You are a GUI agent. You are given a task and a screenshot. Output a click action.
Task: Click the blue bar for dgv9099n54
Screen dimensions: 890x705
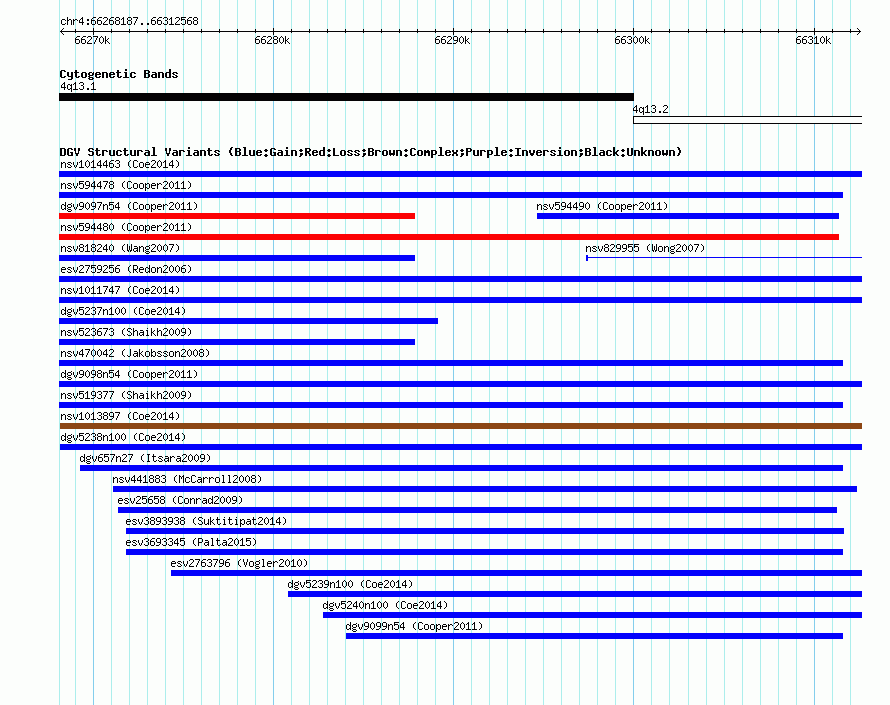[594, 636]
